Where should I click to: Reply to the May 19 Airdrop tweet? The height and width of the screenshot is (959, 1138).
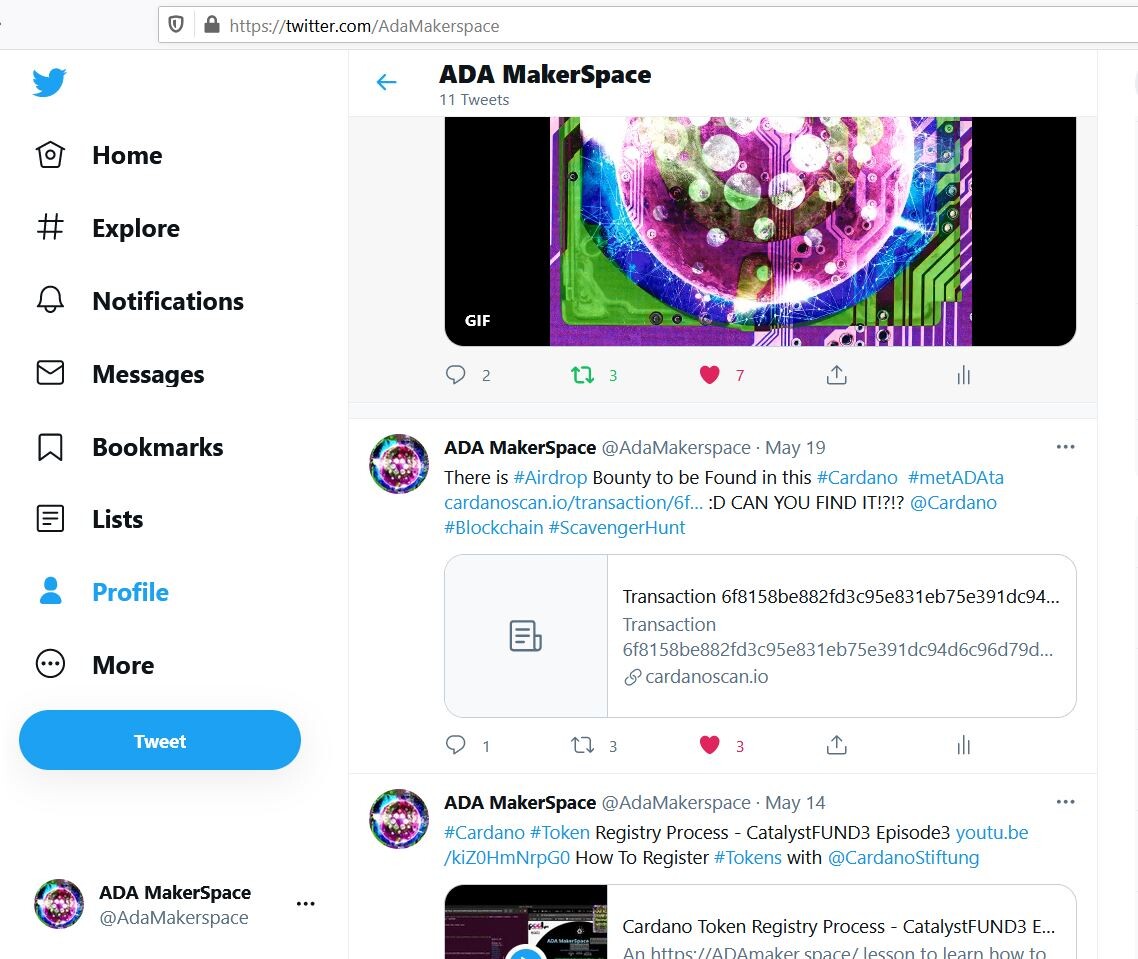point(455,745)
